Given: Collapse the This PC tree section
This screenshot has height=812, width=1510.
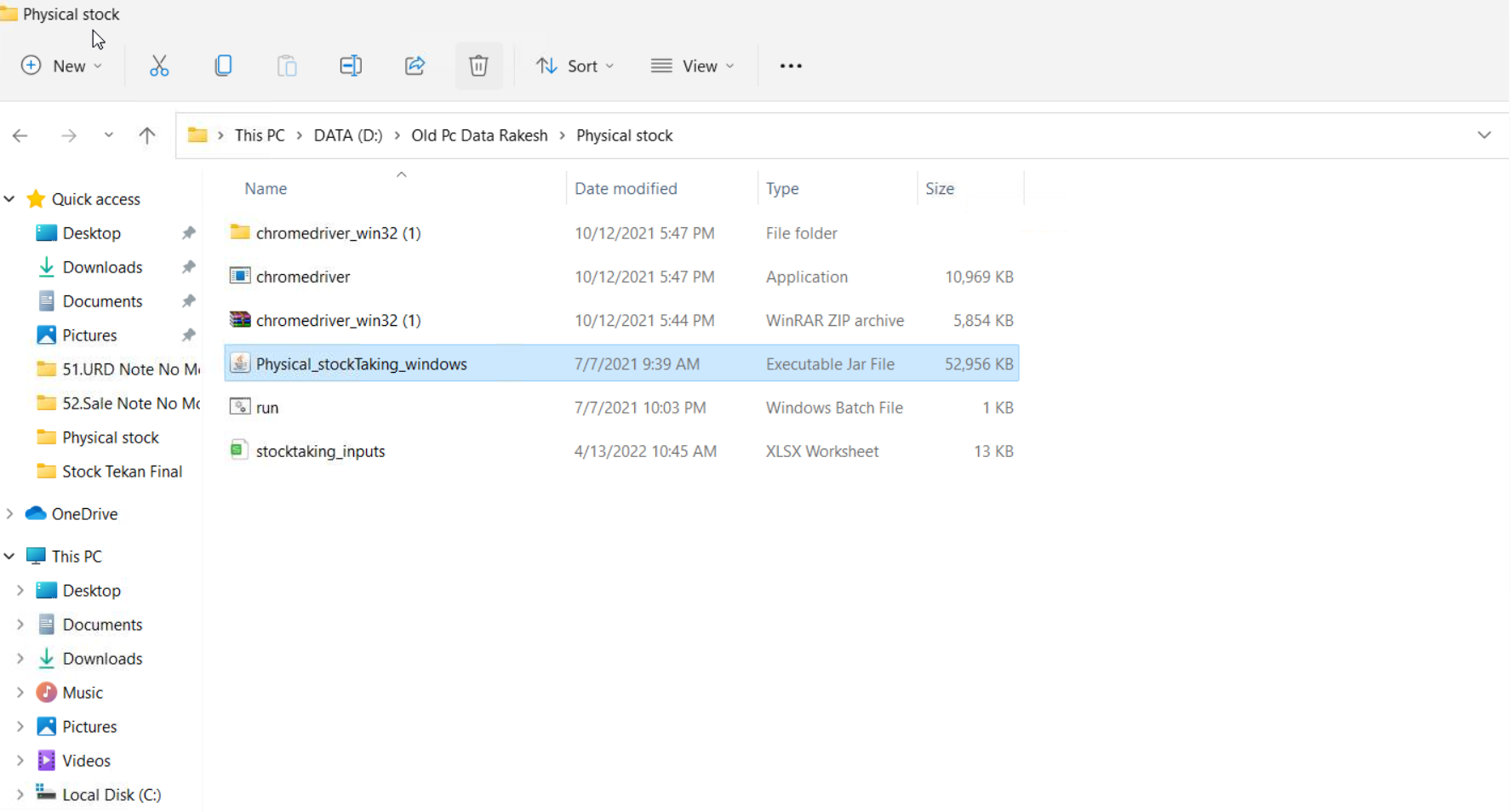Looking at the screenshot, I should coord(9,556).
